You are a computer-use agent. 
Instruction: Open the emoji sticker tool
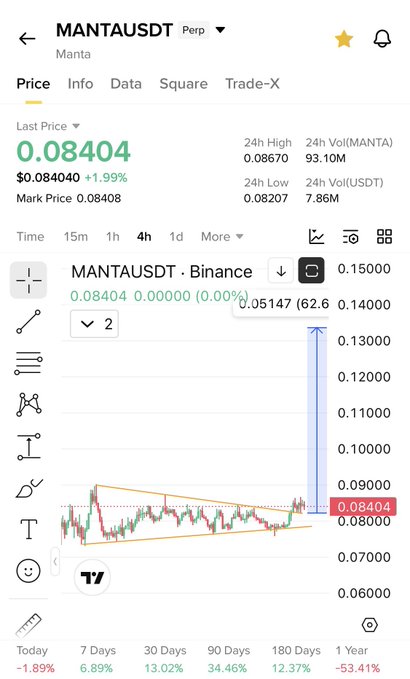(x=29, y=570)
